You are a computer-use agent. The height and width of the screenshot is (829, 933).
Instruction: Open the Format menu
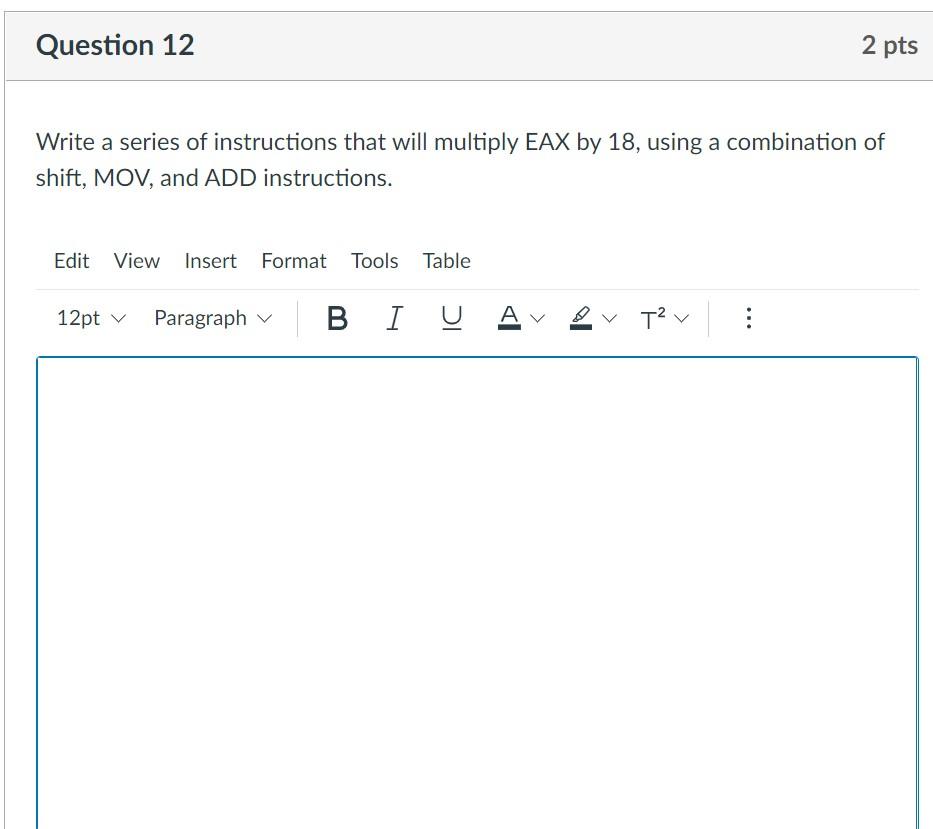293,261
